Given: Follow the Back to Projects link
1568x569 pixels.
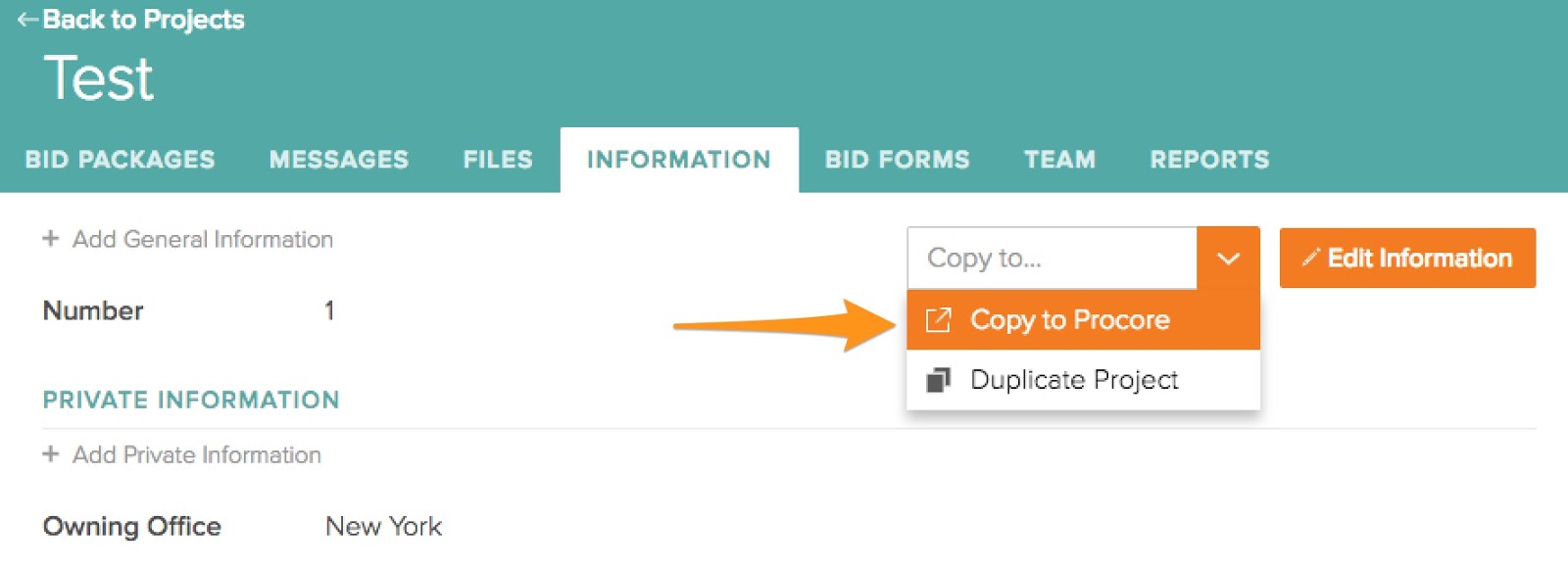Looking at the screenshot, I should tap(143, 20).
